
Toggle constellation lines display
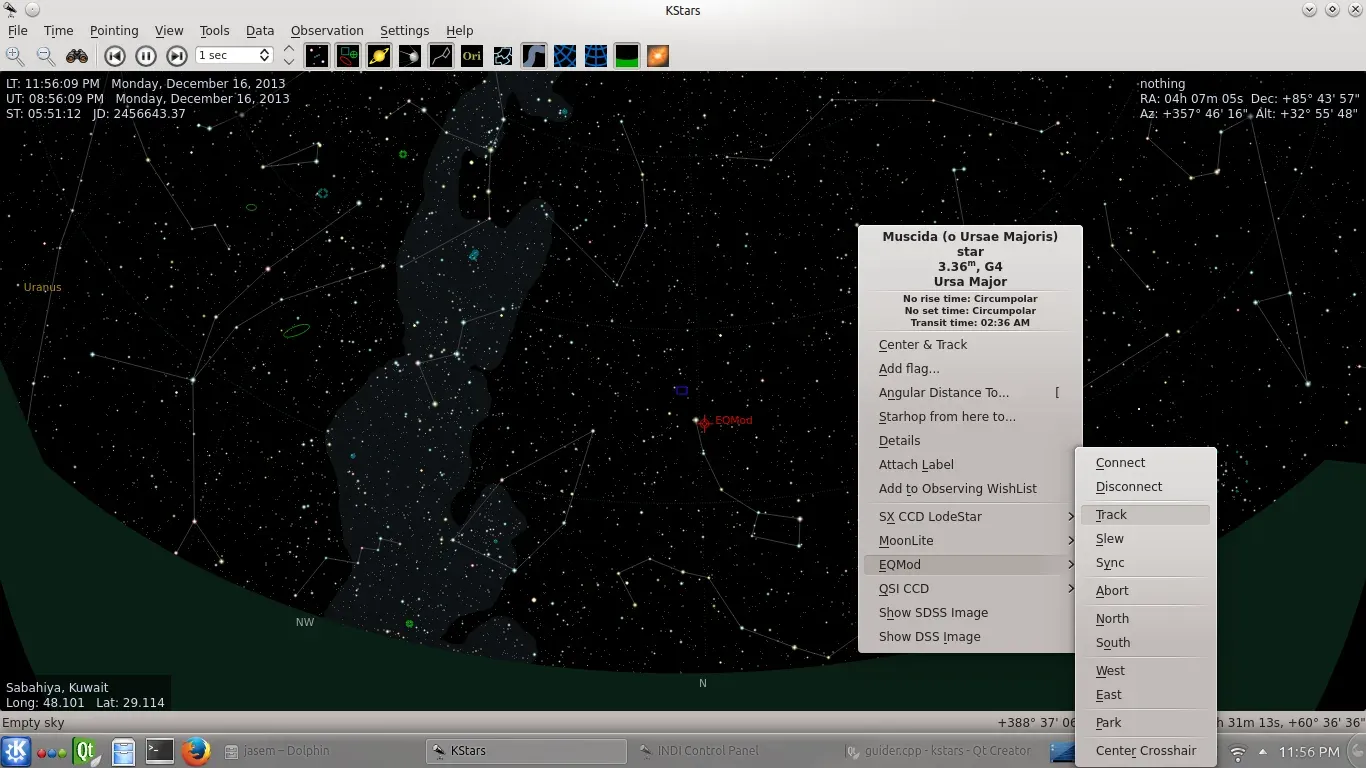441,56
